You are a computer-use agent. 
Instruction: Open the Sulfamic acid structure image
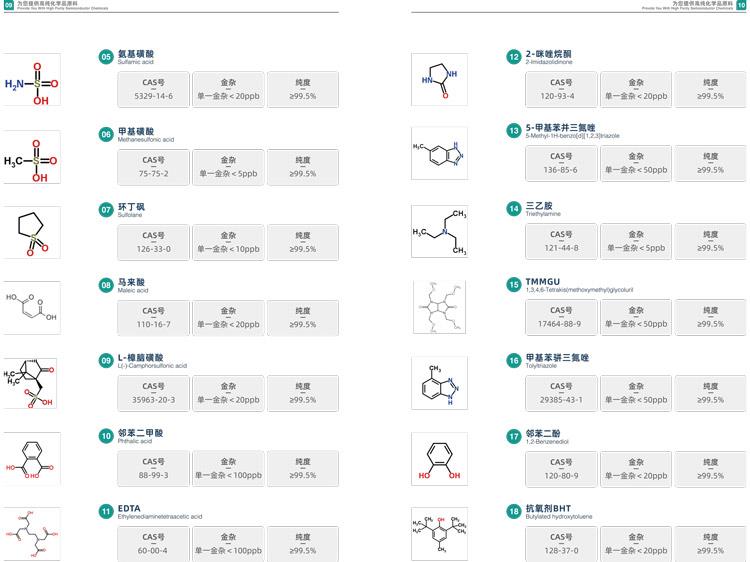pos(32,82)
